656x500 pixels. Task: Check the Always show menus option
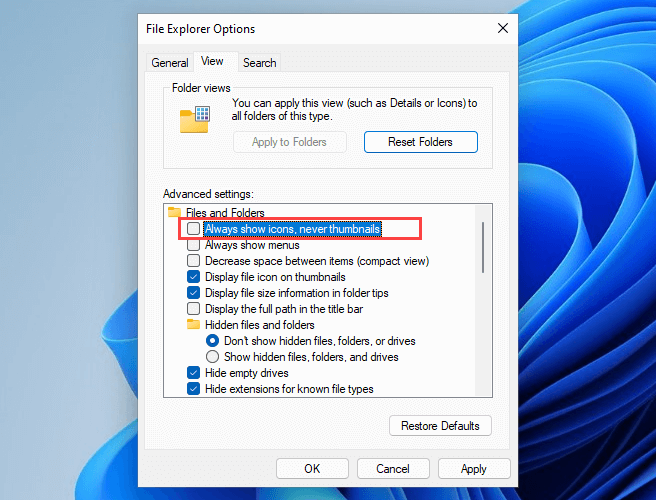click(x=194, y=245)
